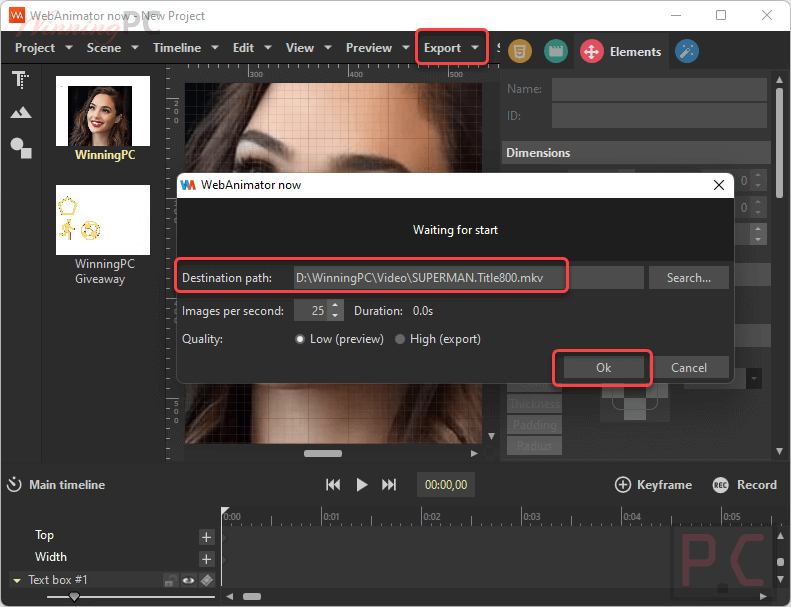Screen dimensions: 791x607
Task: Close the WebAnimator now dialog
Action: [719, 185]
